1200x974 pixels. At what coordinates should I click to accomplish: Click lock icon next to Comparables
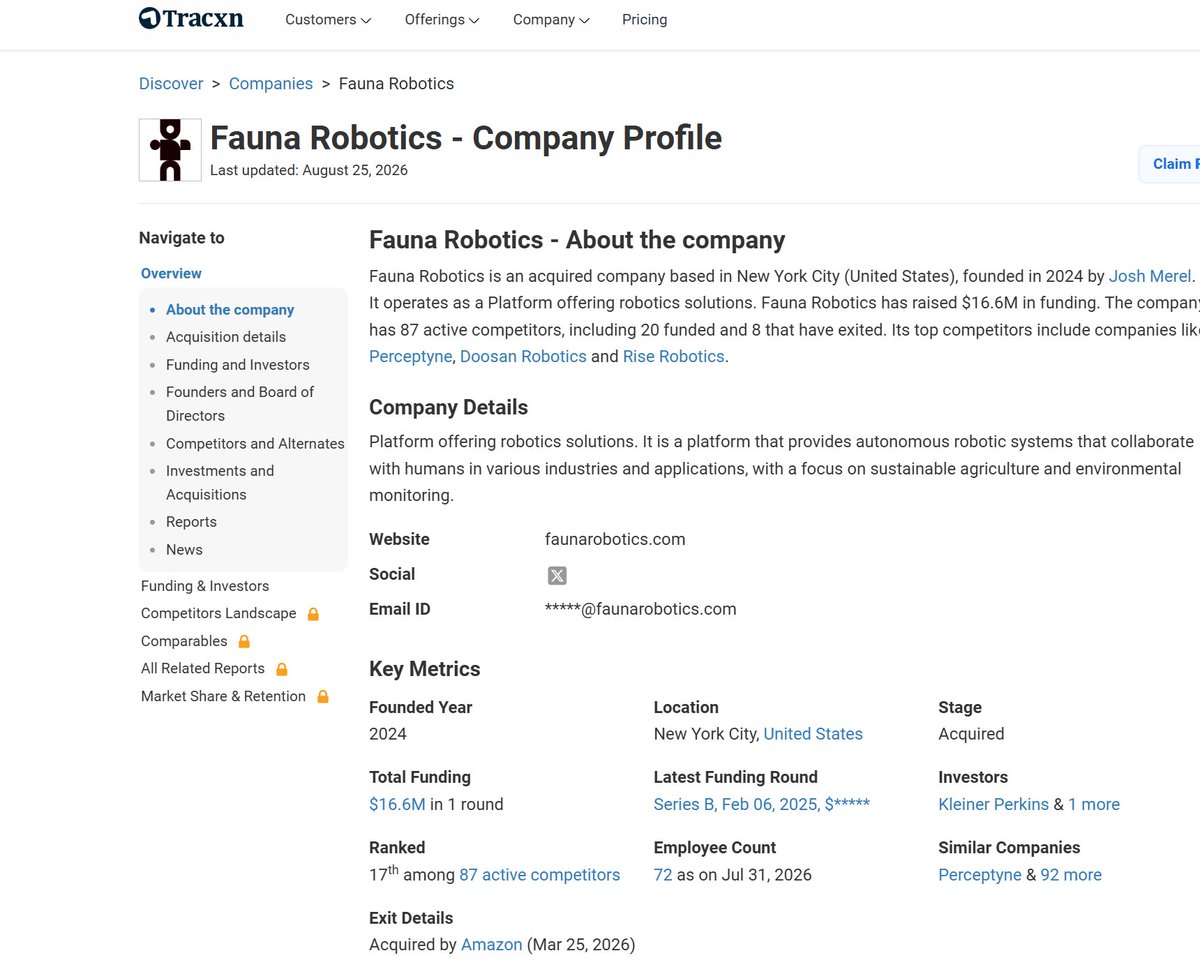click(244, 641)
